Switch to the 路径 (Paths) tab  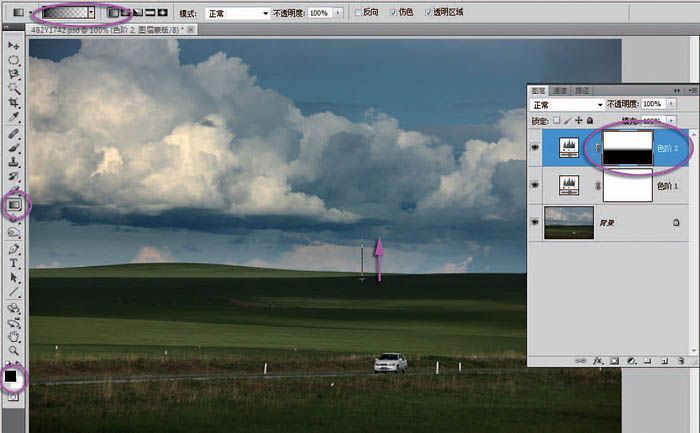pyautogui.click(x=582, y=90)
